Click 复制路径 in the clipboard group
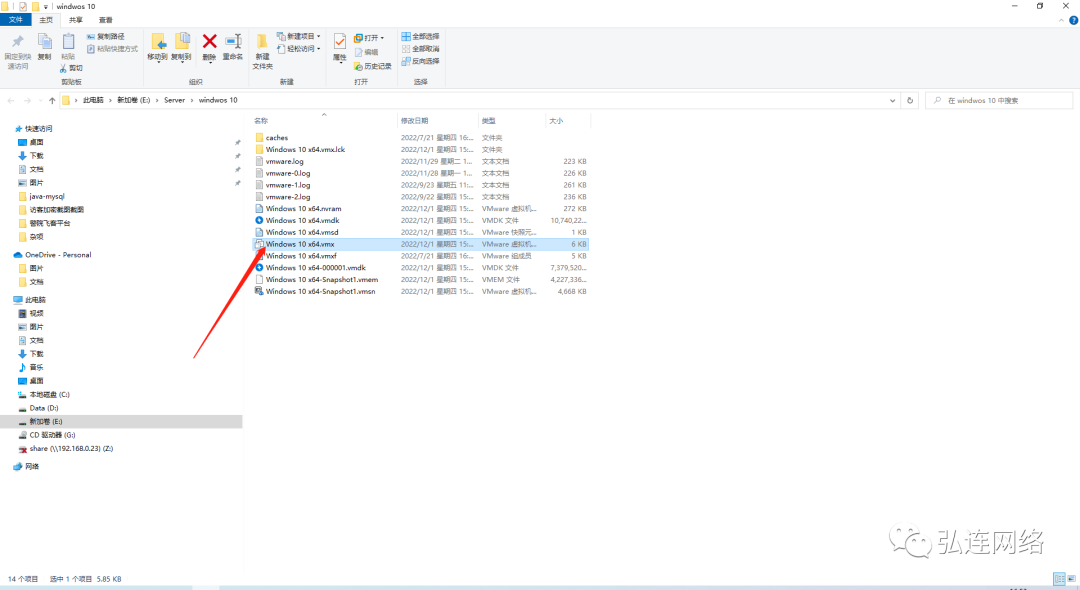 point(106,36)
